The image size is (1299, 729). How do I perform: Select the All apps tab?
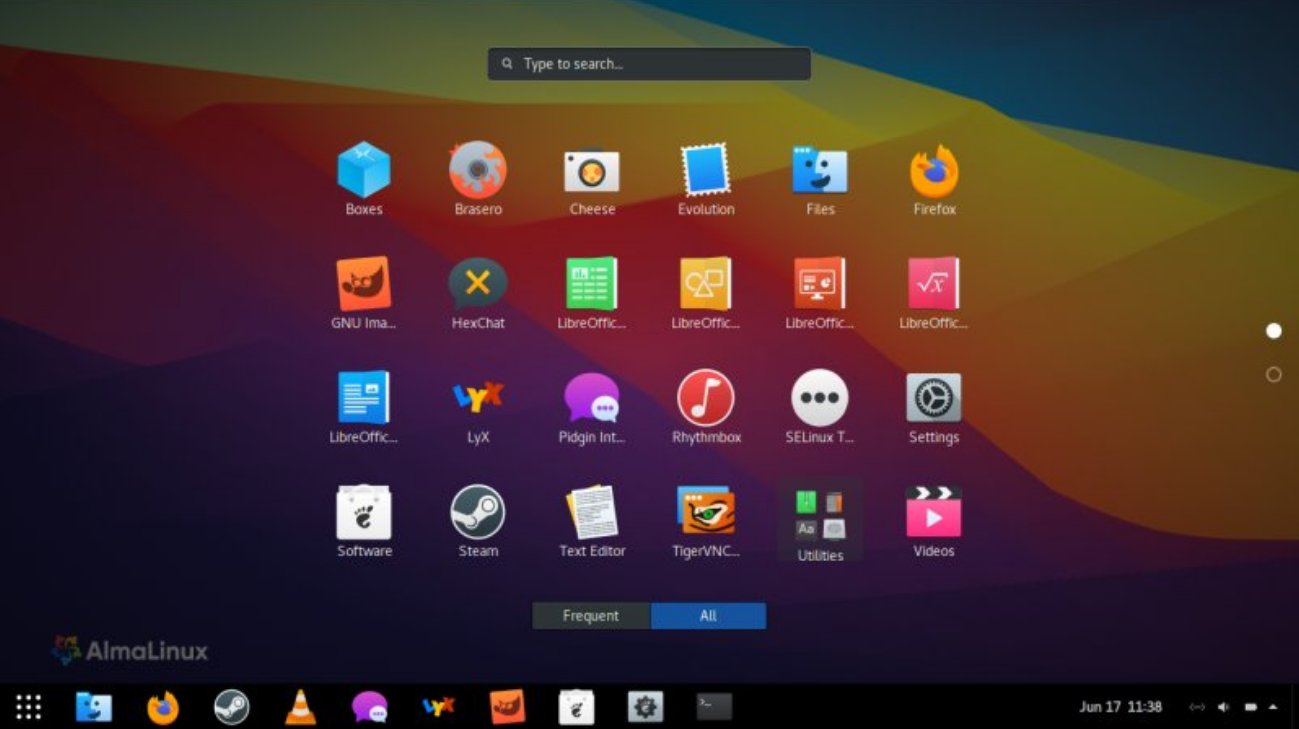709,615
